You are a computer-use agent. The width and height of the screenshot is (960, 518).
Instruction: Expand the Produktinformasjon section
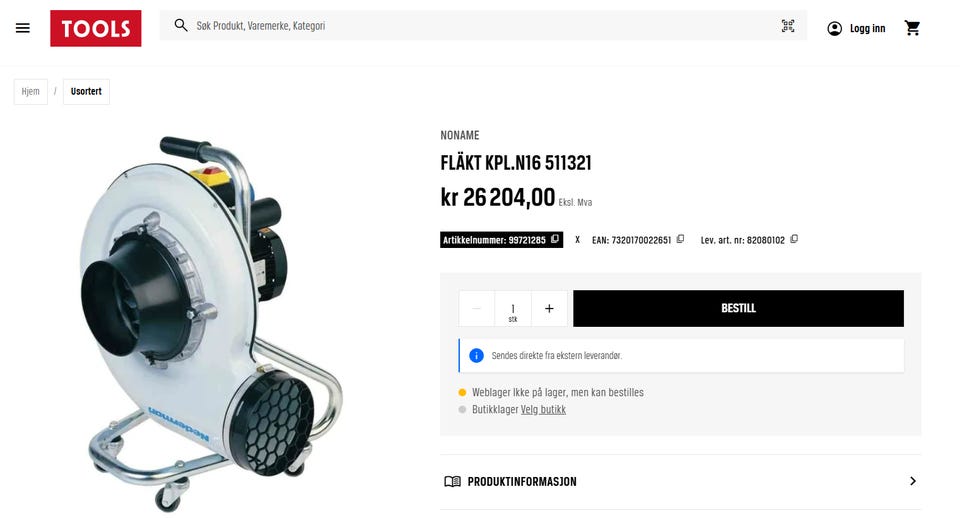[x=681, y=482]
